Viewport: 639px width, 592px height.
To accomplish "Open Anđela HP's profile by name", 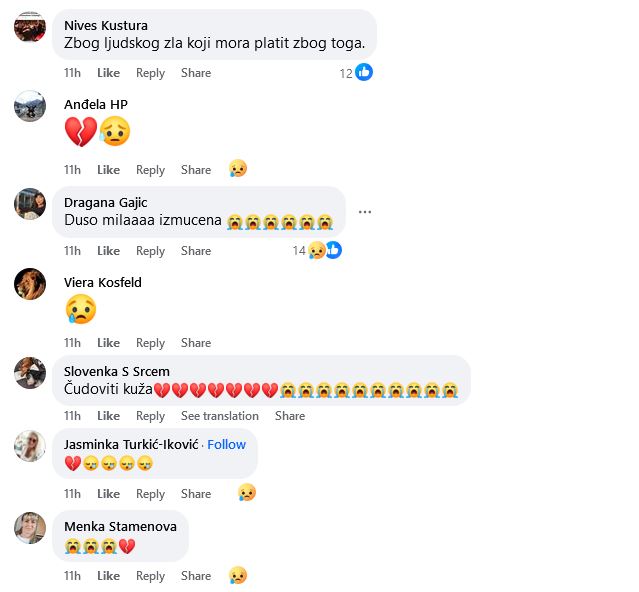I will (96, 105).
